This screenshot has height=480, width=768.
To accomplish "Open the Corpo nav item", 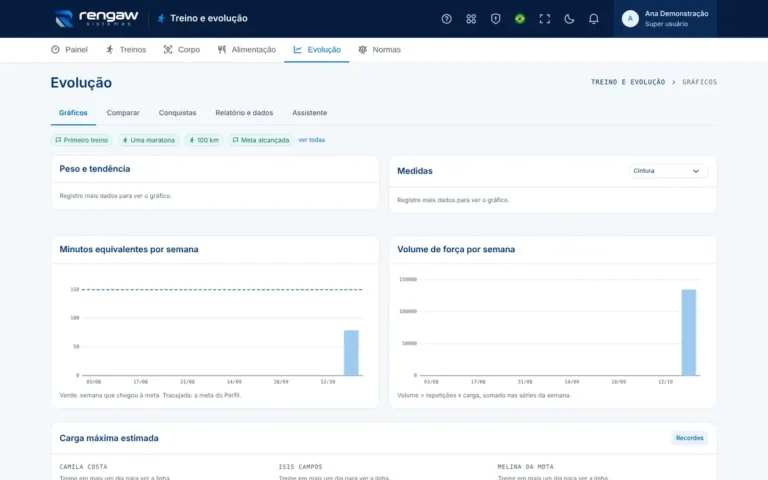I will (182, 49).
